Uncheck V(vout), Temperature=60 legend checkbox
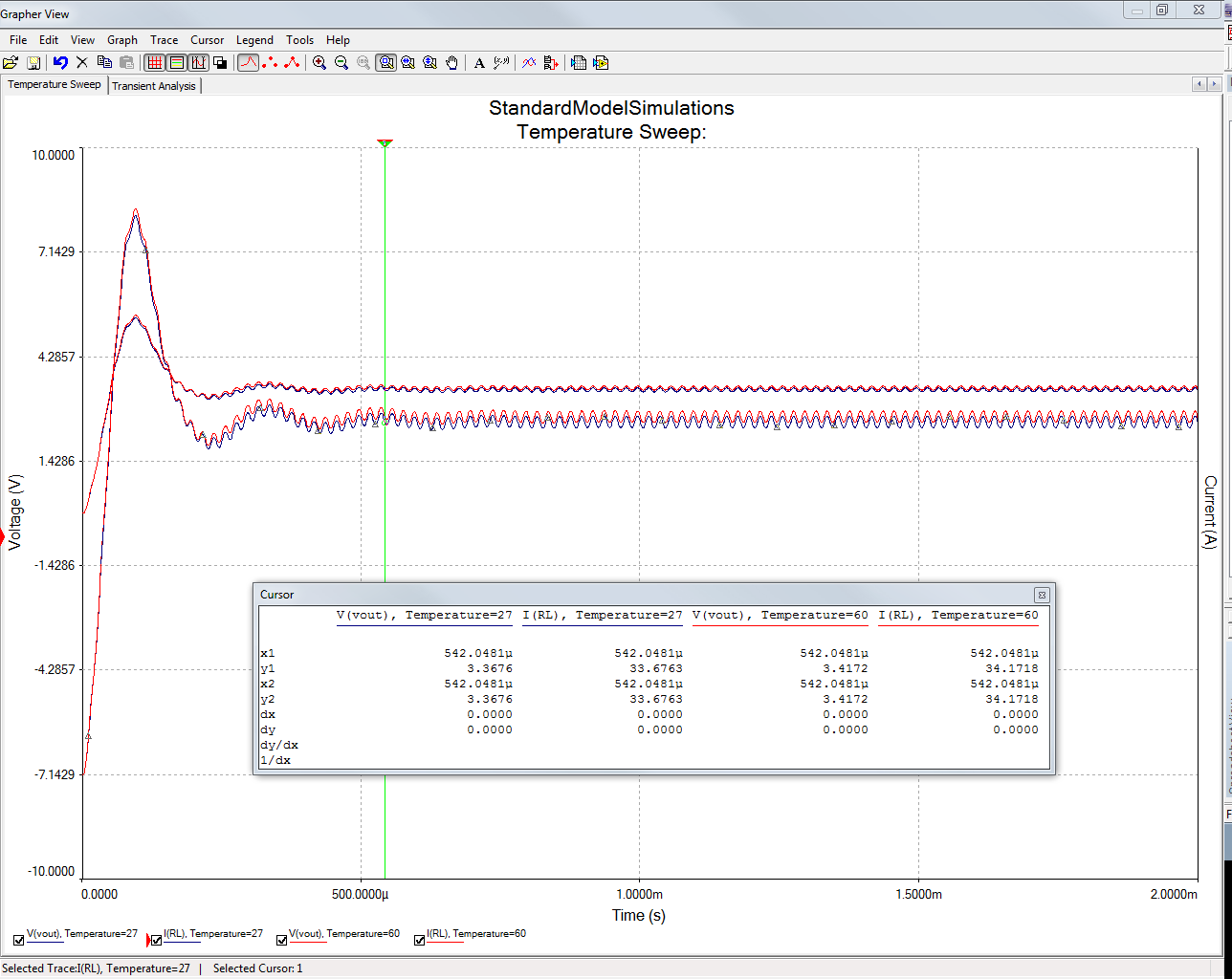 click(281, 940)
